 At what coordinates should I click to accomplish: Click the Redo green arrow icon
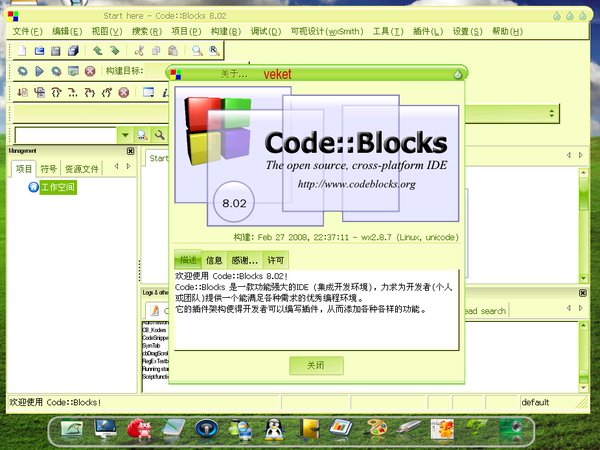coord(114,51)
